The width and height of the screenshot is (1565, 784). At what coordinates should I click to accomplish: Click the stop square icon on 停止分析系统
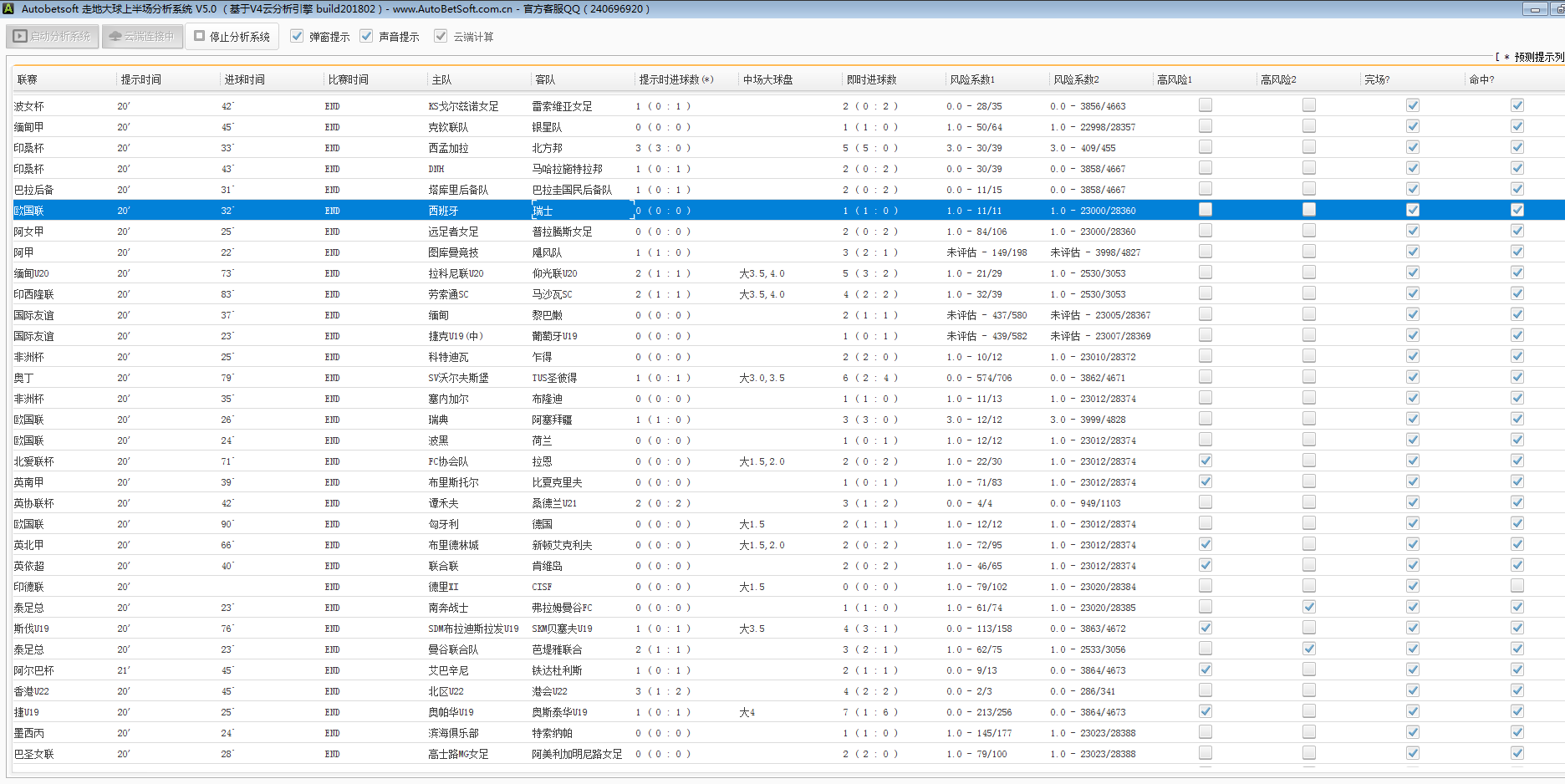tap(200, 36)
